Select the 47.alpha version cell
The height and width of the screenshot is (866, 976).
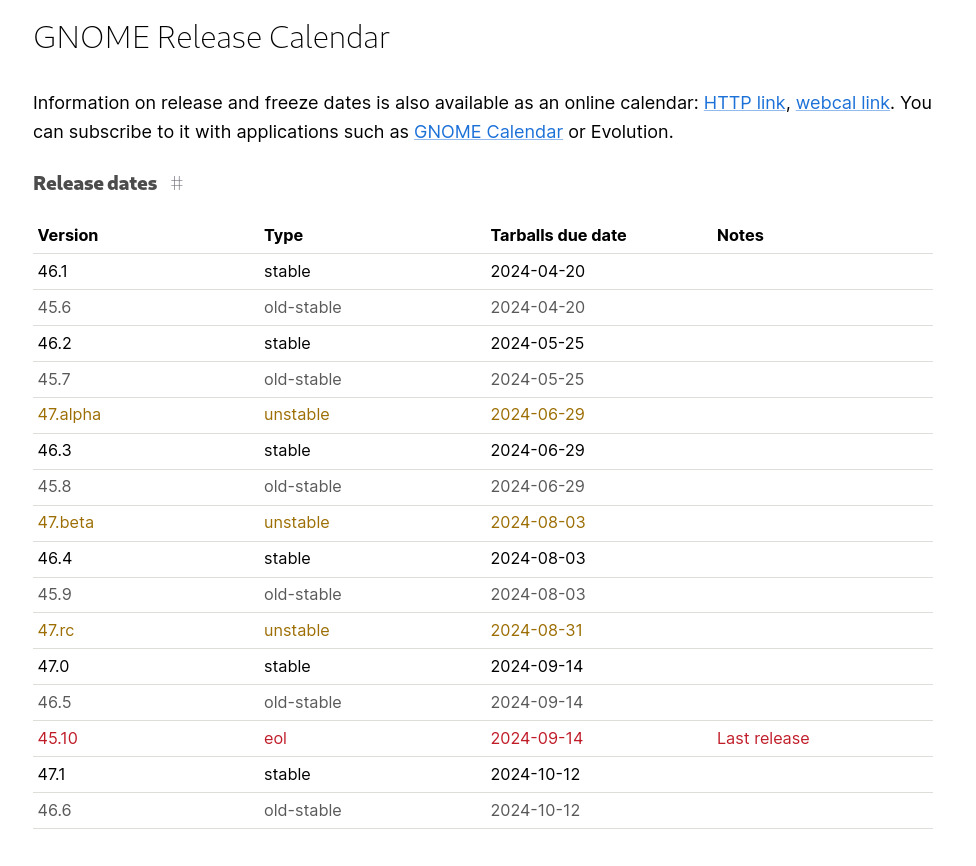pos(69,415)
